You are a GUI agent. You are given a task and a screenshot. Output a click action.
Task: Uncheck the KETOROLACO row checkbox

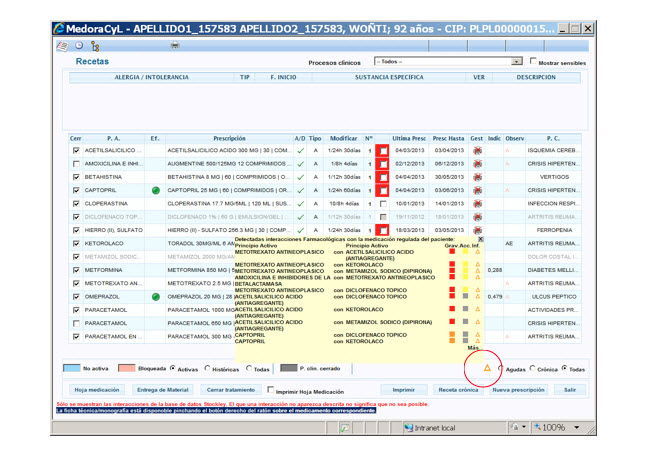pos(76,243)
